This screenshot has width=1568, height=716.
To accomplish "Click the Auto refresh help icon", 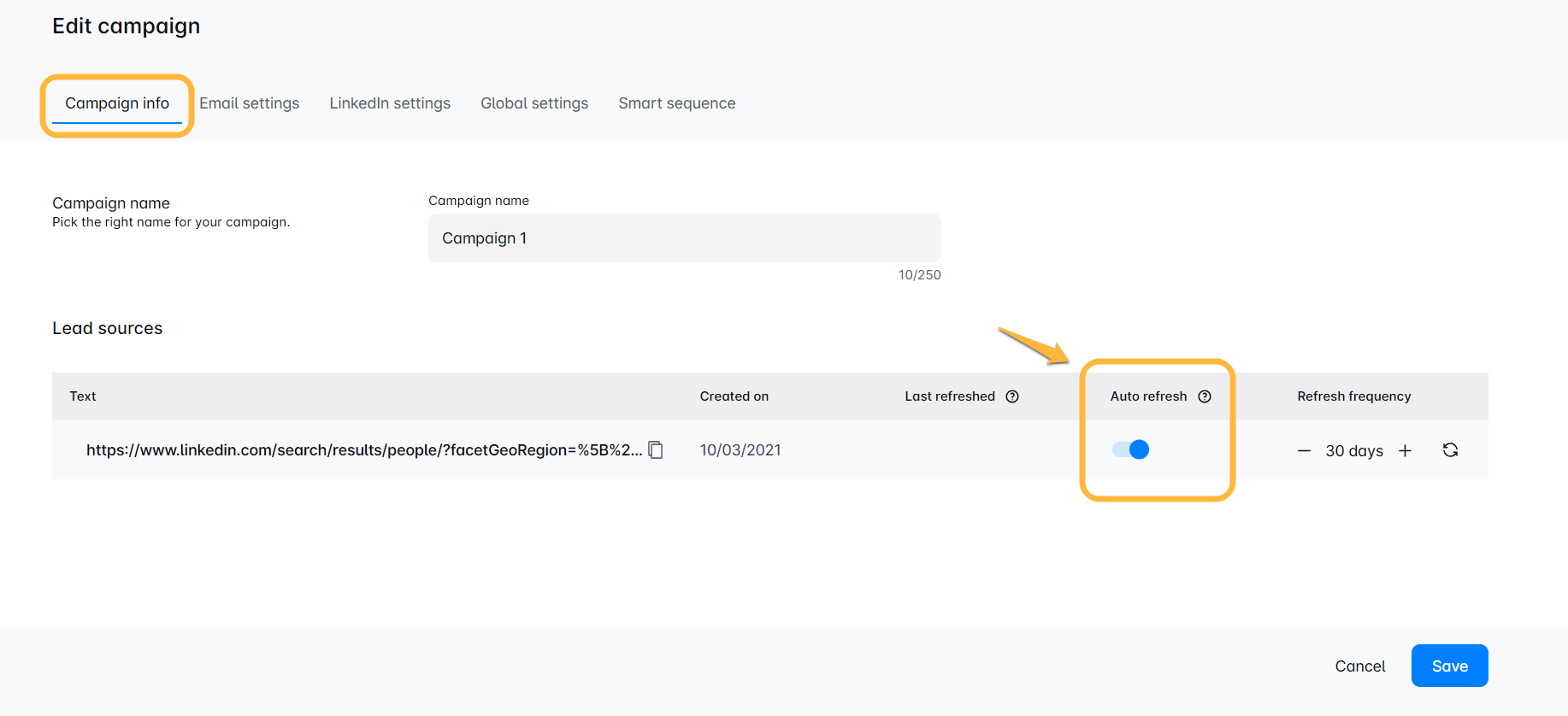I will pos(1205,396).
